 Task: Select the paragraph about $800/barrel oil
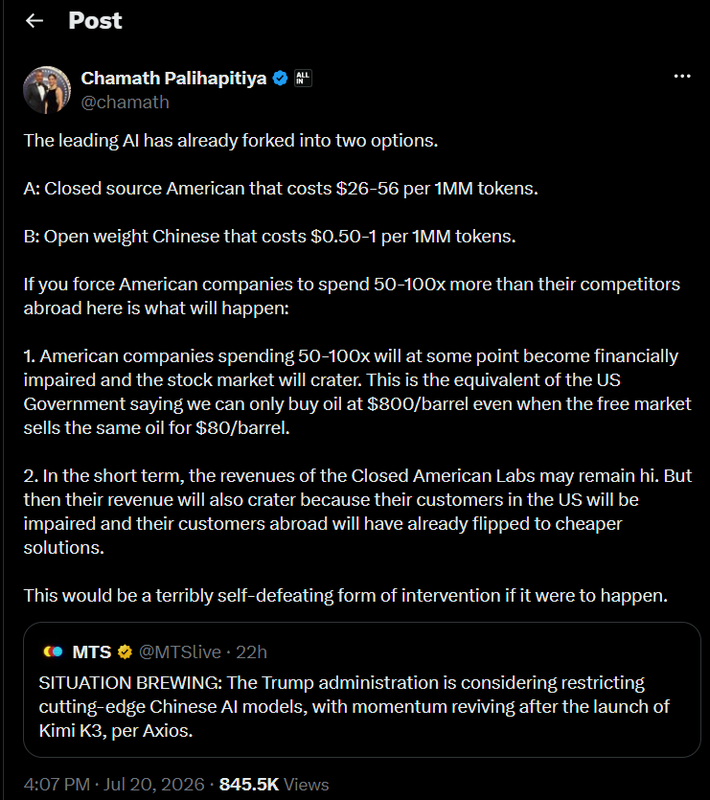357,392
